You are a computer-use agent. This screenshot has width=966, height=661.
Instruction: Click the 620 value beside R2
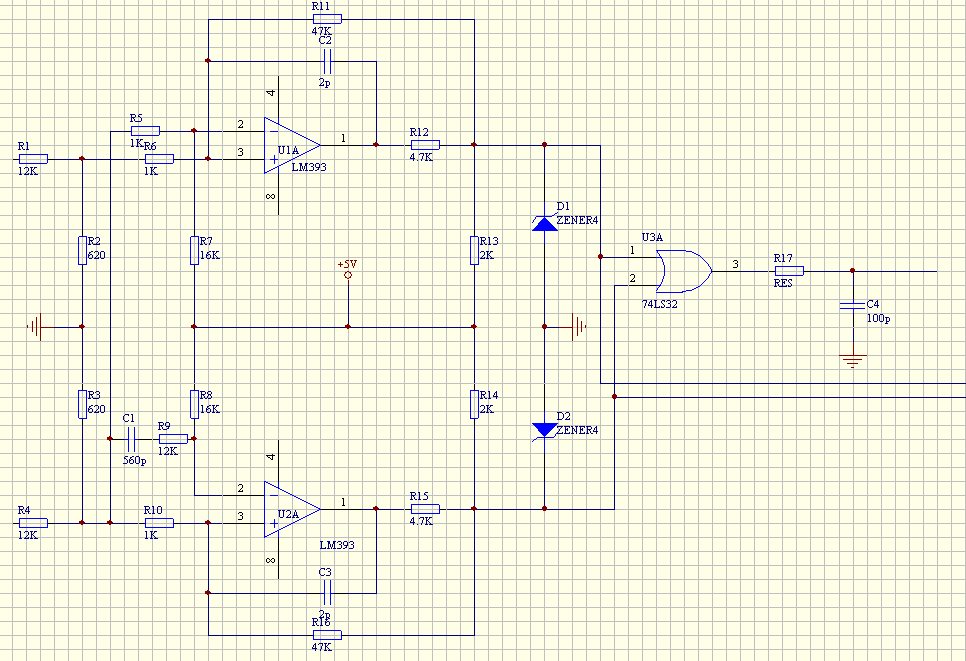coord(96,255)
